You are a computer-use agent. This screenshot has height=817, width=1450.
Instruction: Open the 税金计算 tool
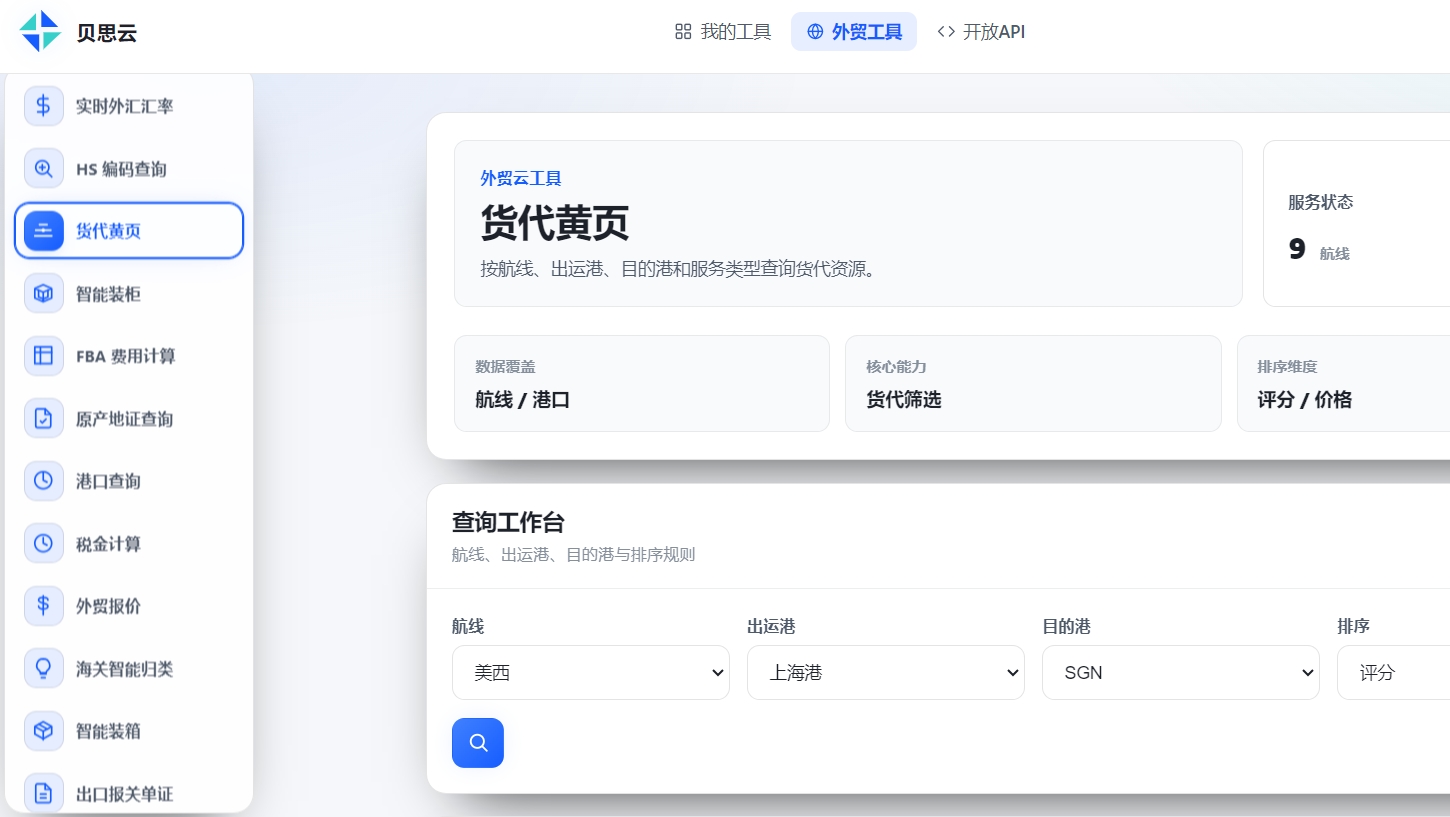coord(129,544)
